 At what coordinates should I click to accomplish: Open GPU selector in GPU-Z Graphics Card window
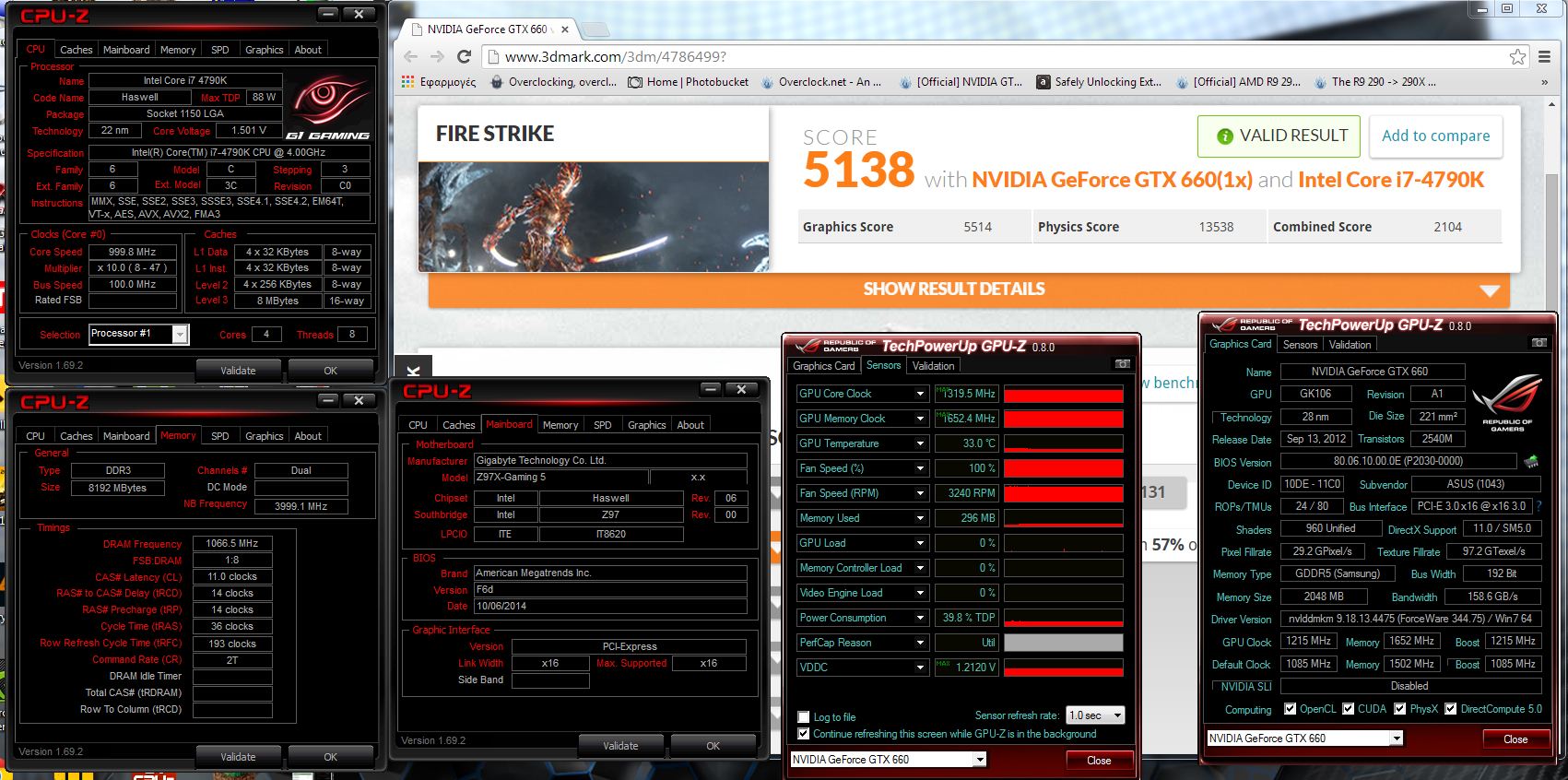(1305, 739)
